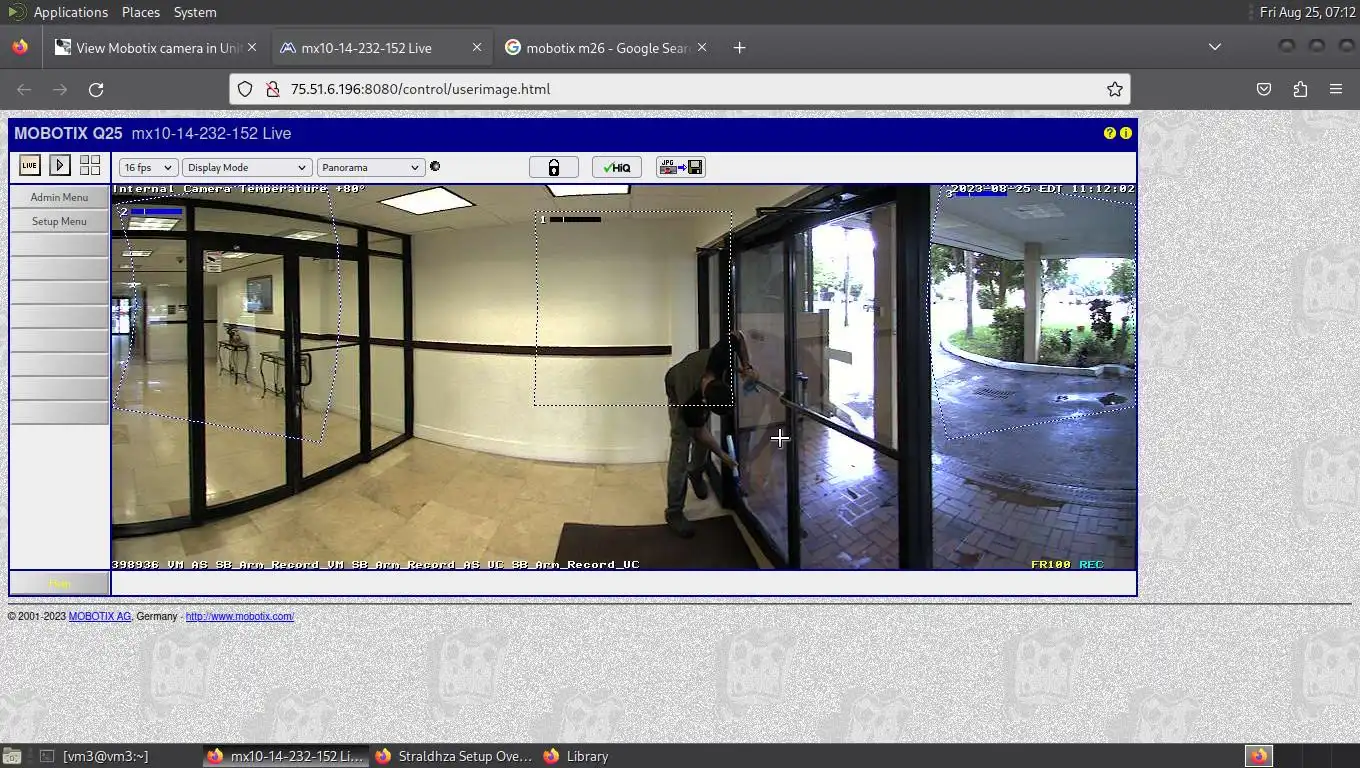
Task: Switch to the mobotix m26 Google Search tab
Action: click(608, 47)
